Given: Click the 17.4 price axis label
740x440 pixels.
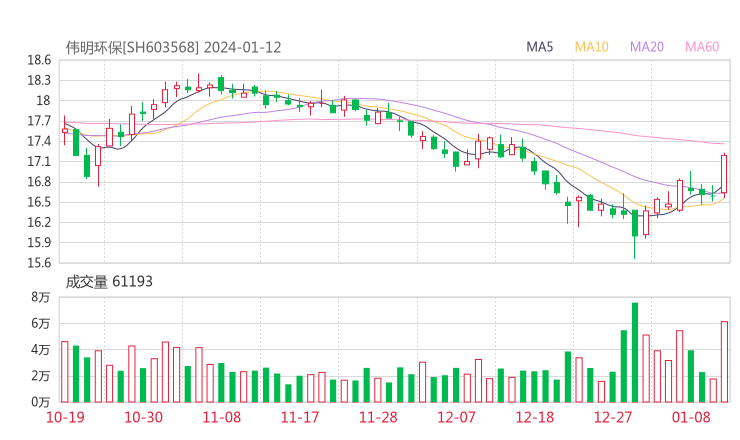Looking at the screenshot, I should [x=39, y=141].
